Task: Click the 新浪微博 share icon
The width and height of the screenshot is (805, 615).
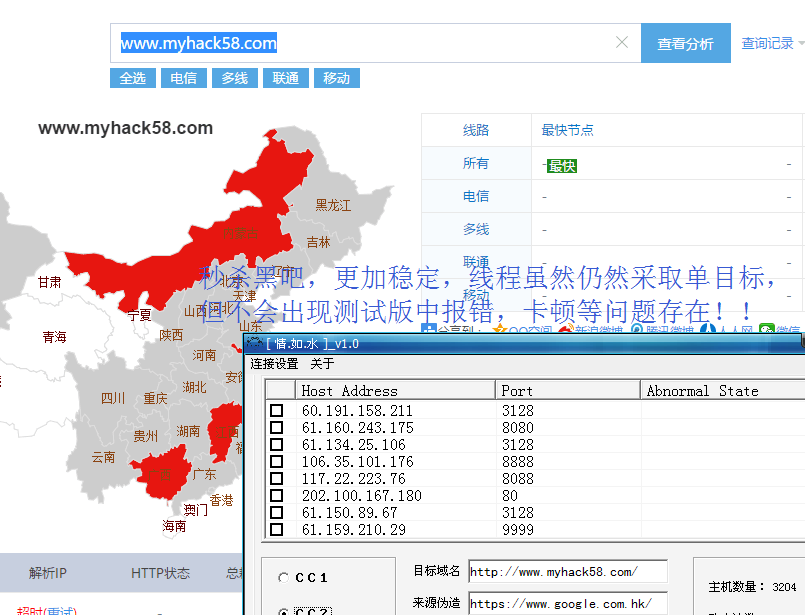Action: [566, 329]
